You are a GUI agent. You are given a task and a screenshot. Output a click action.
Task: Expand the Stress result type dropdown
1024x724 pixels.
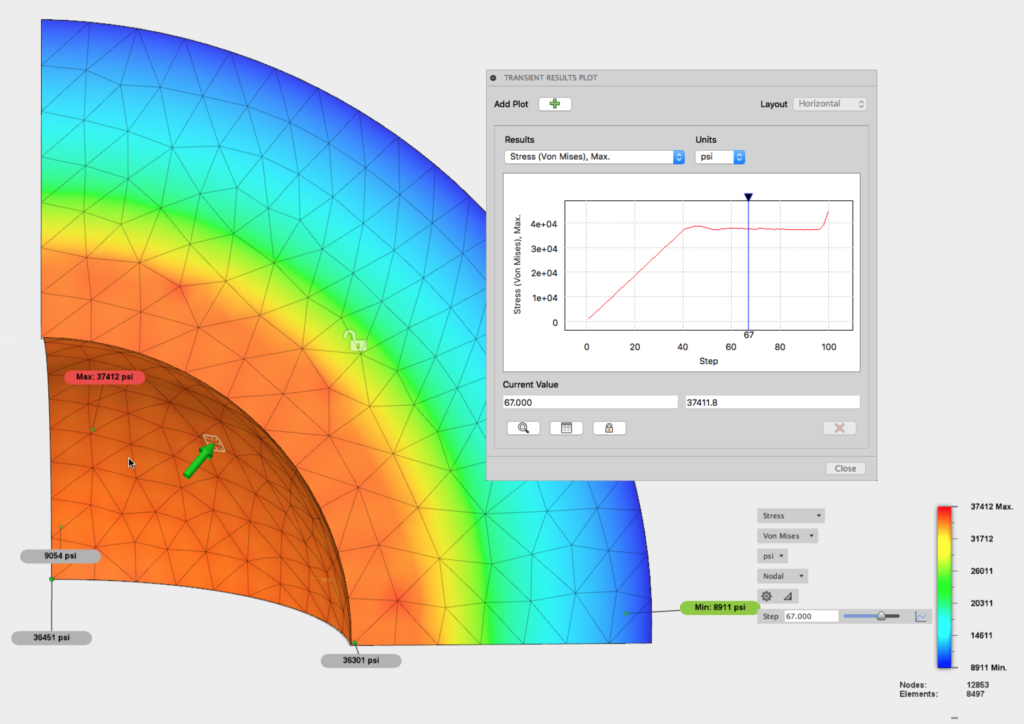click(791, 516)
